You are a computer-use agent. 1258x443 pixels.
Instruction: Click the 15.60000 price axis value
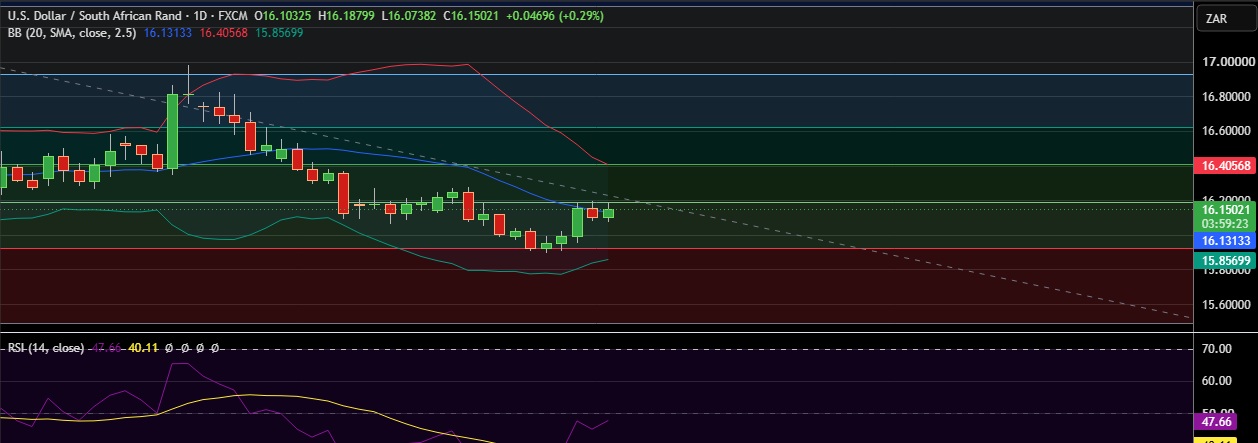(1228, 305)
